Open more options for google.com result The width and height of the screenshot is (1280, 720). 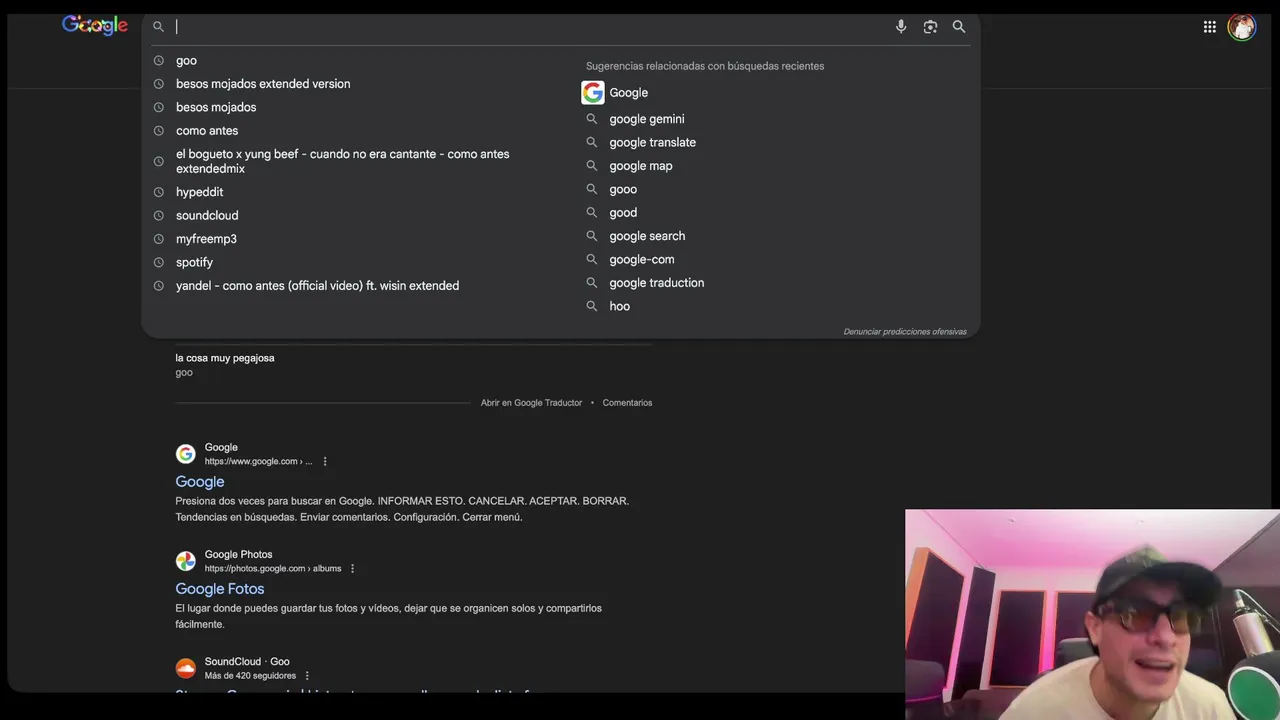[x=325, y=462]
